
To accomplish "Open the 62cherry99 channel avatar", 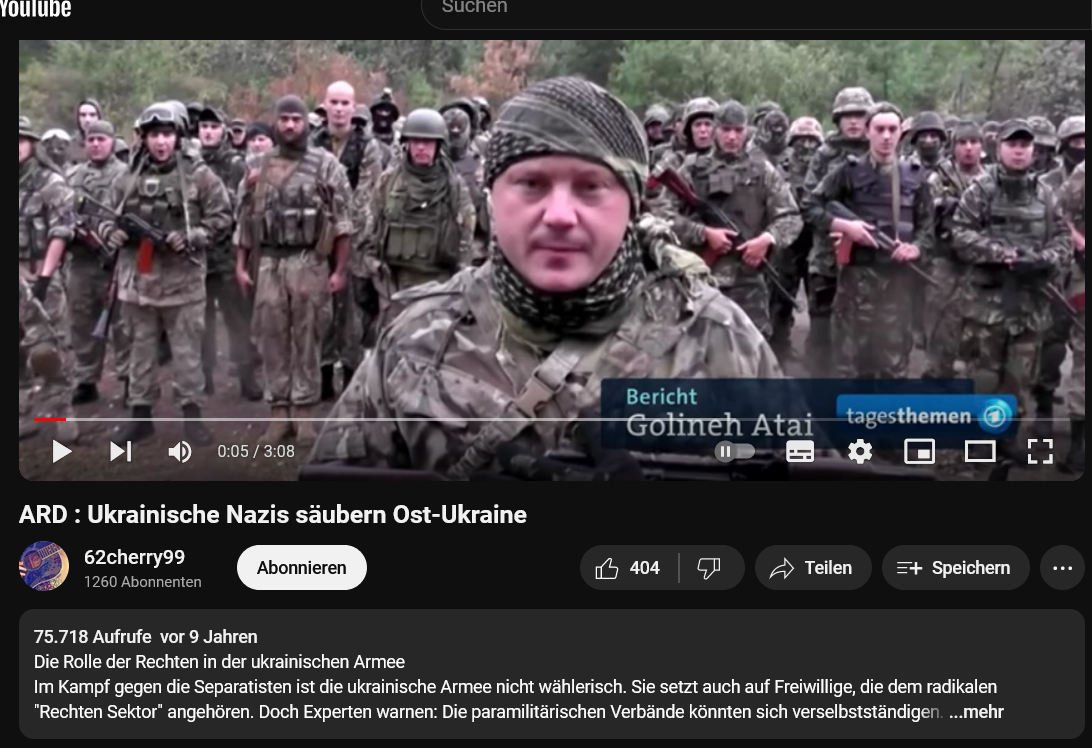I will (x=44, y=567).
